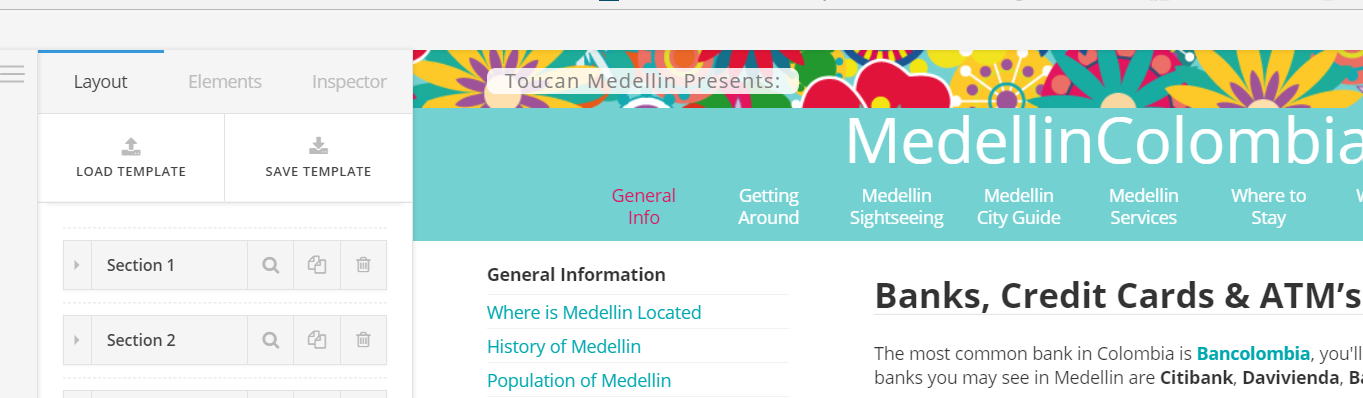1363x398 pixels.
Task: Open Where to Stay menu item
Action: point(1268,206)
